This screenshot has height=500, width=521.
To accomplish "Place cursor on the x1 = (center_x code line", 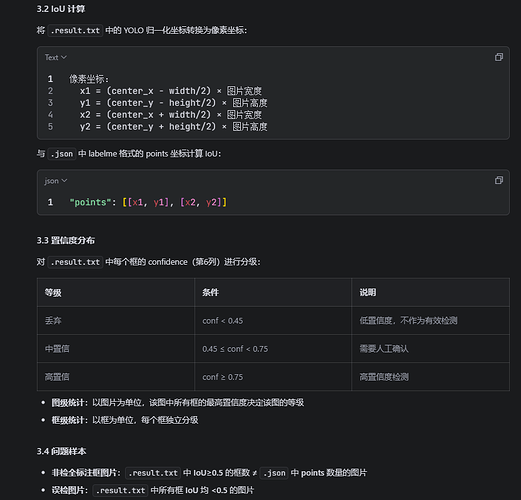I will pos(171,91).
